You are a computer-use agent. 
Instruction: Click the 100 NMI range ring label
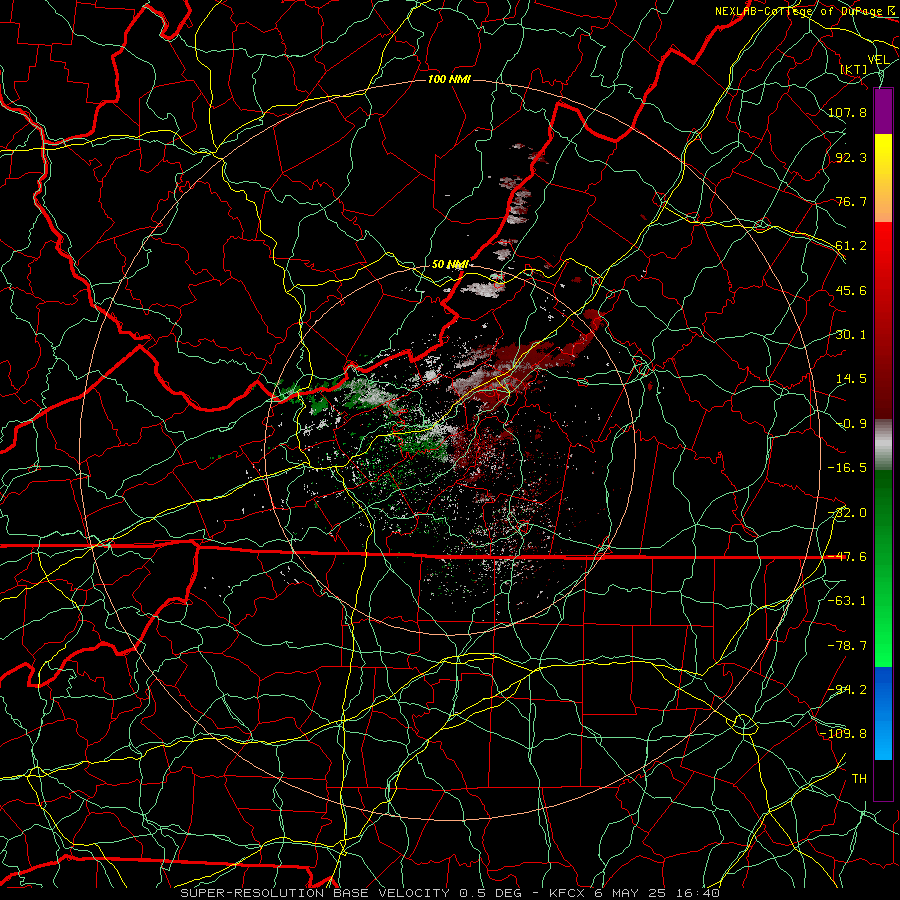(449, 79)
